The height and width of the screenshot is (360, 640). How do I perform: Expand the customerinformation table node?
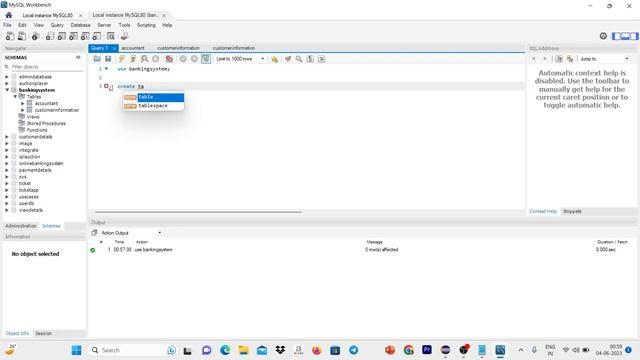coord(23,110)
